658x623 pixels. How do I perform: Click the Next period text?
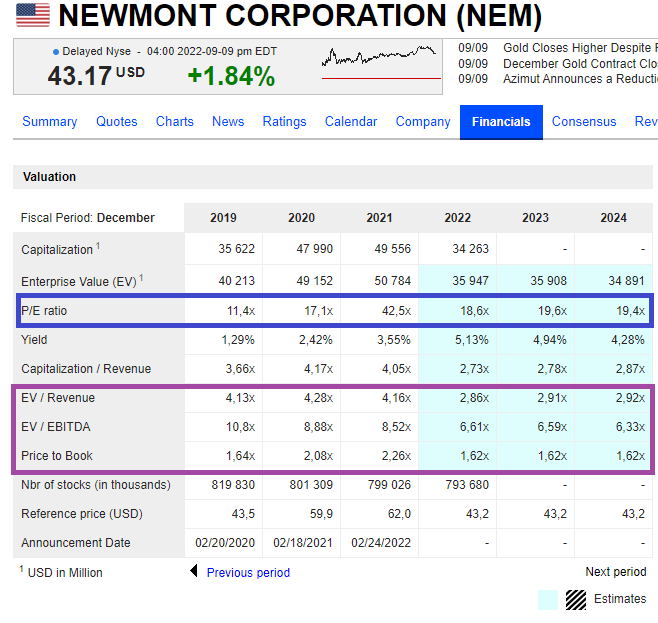615,572
